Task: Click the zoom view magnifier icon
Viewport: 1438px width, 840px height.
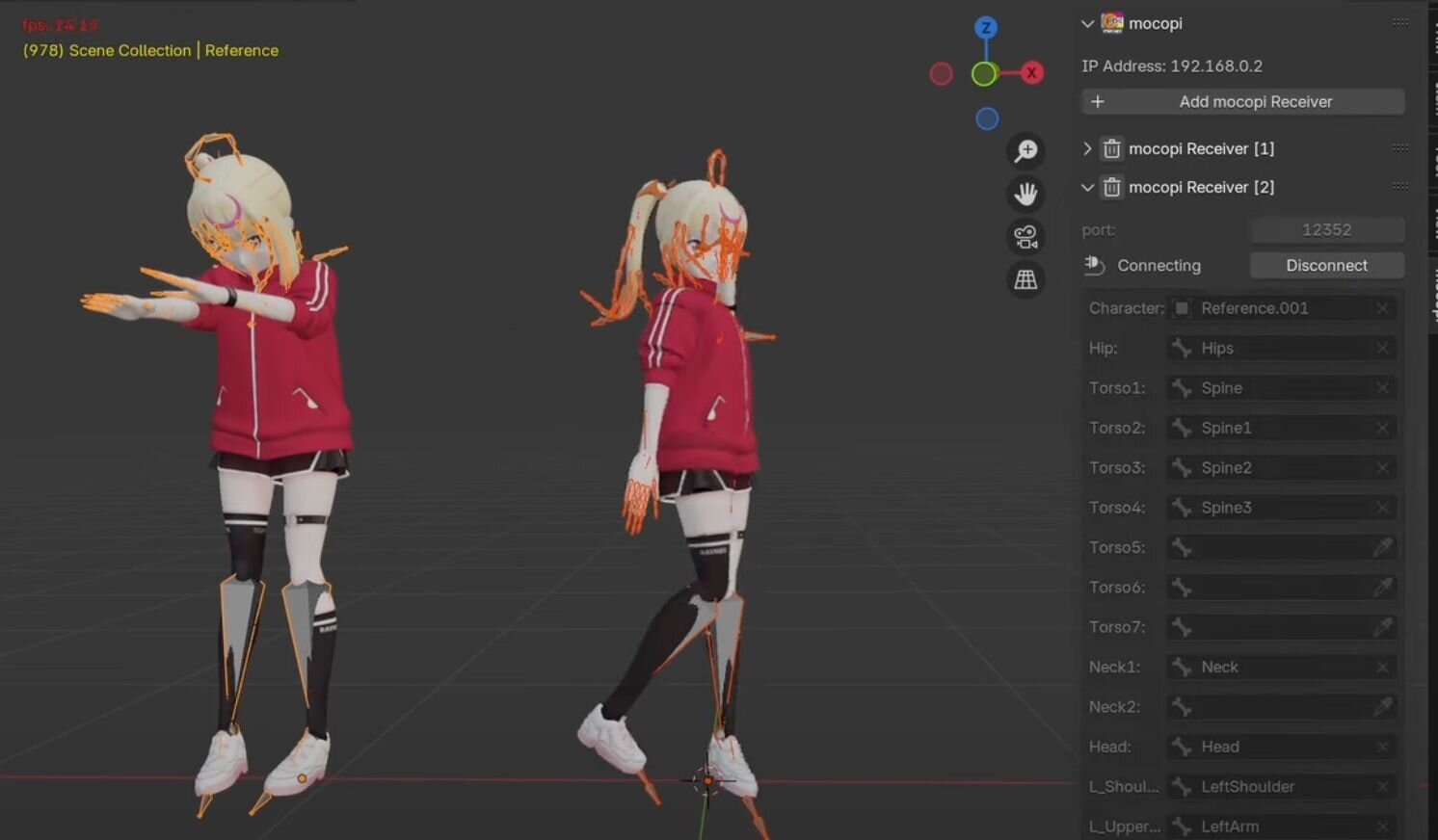Action: (x=1025, y=151)
